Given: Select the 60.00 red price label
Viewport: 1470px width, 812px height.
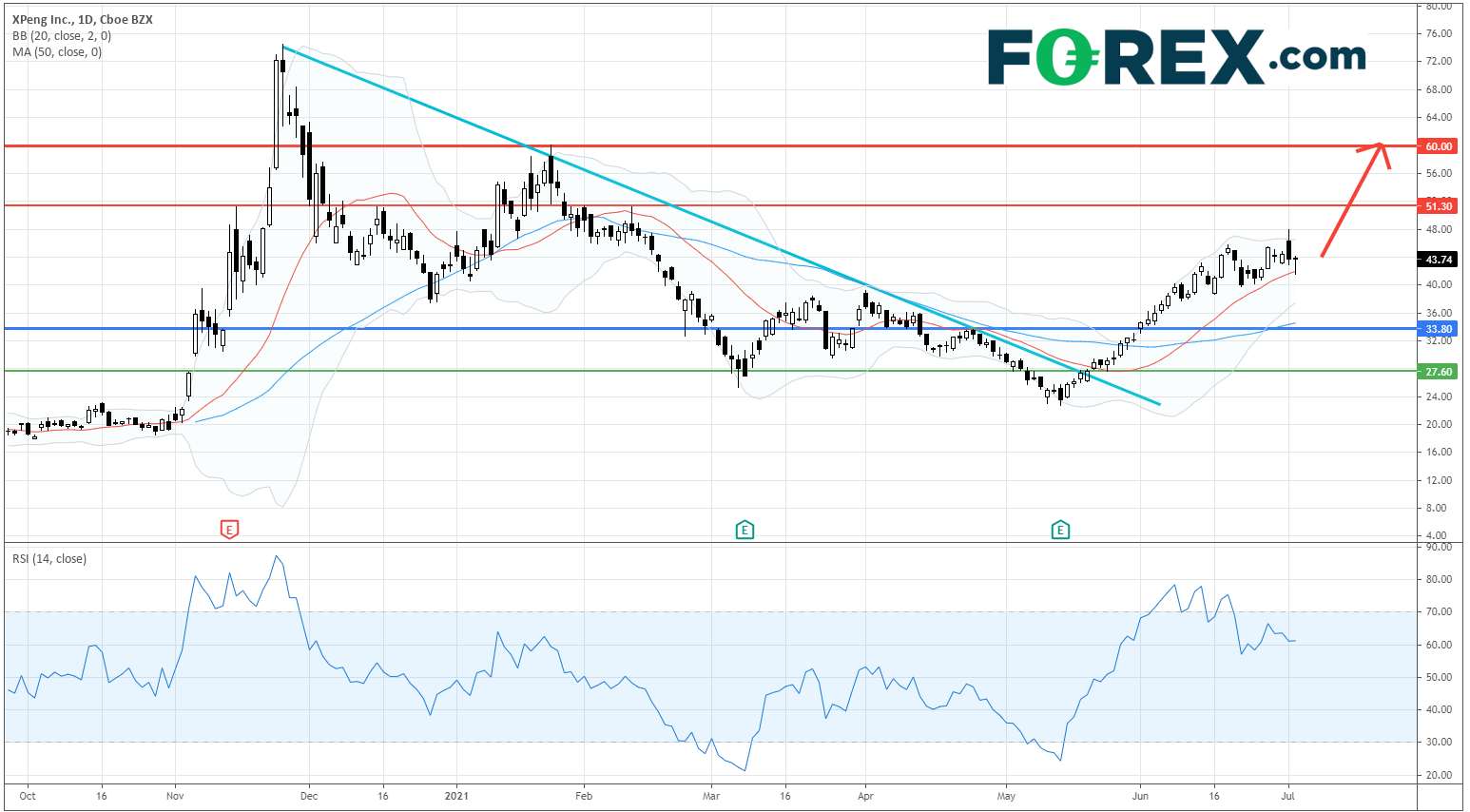Looking at the screenshot, I should click(1438, 146).
